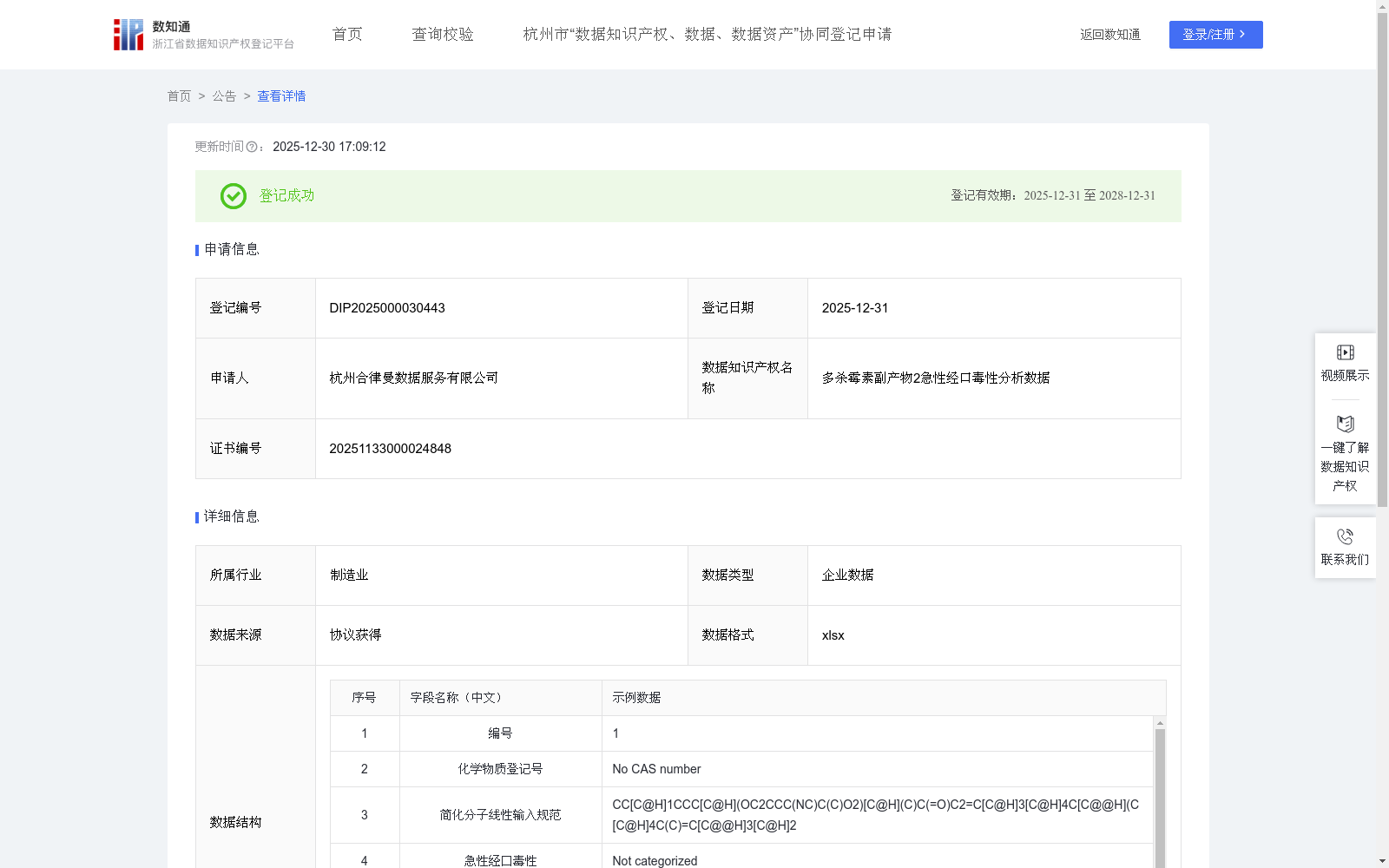This screenshot has height=868, width=1389.
Task: Click the 登记编号 label cell
Action: coord(255,308)
